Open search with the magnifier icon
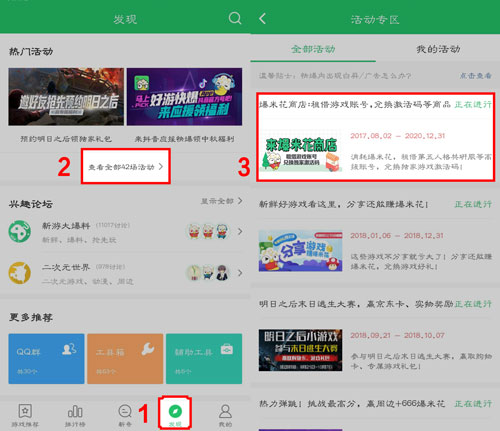 [x=235, y=18]
